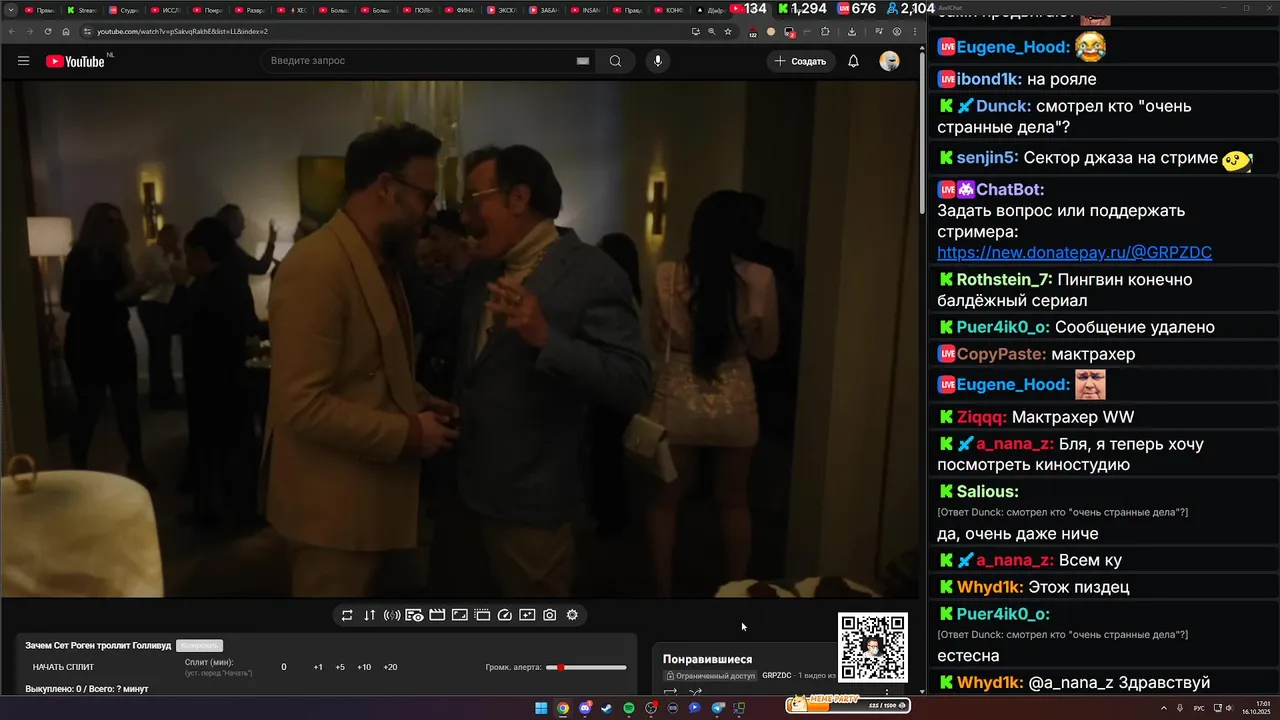Go back in browser history
Screen dimensions: 1280x720
tap(12, 31)
